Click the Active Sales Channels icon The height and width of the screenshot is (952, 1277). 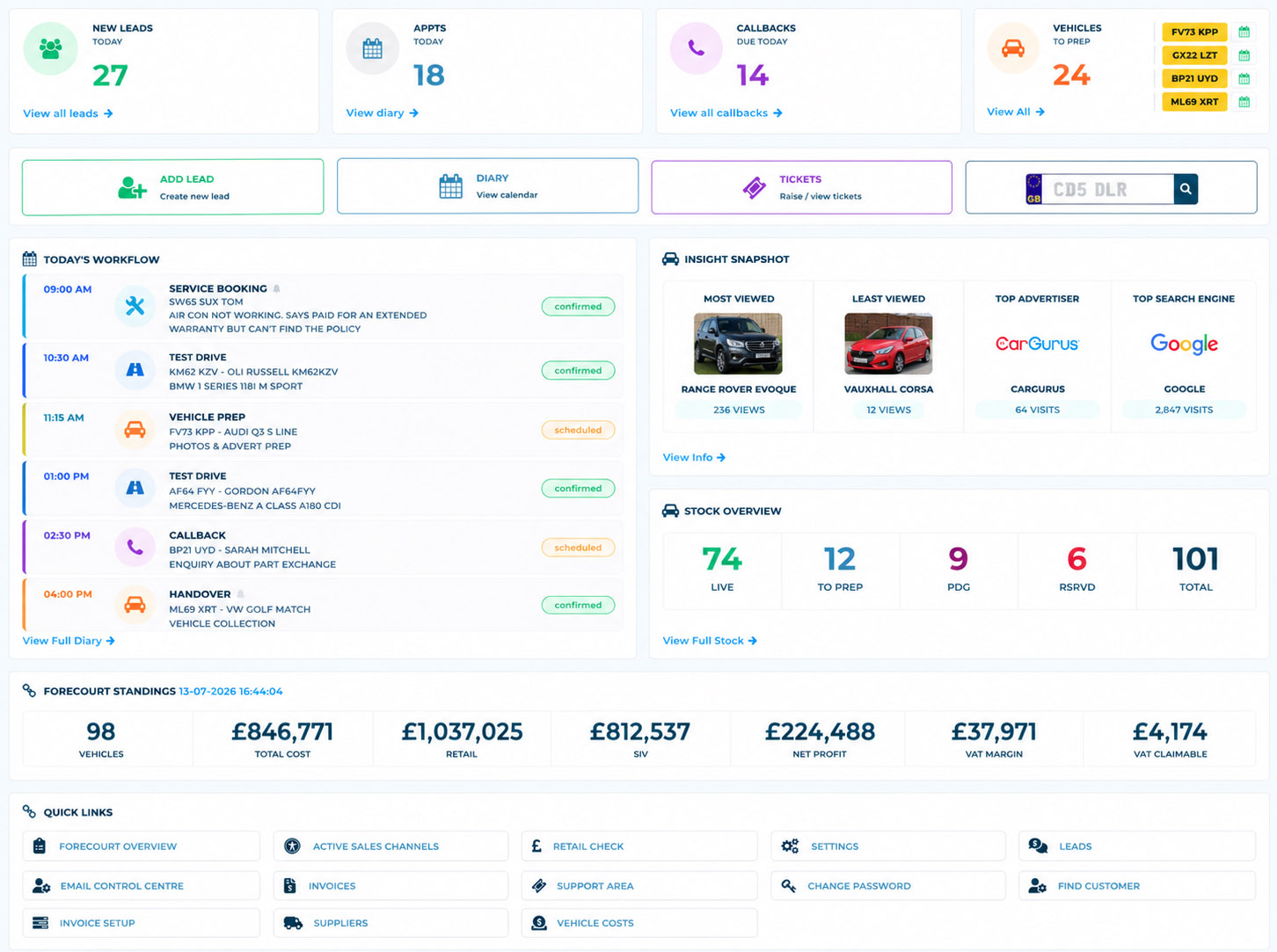[x=292, y=846]
